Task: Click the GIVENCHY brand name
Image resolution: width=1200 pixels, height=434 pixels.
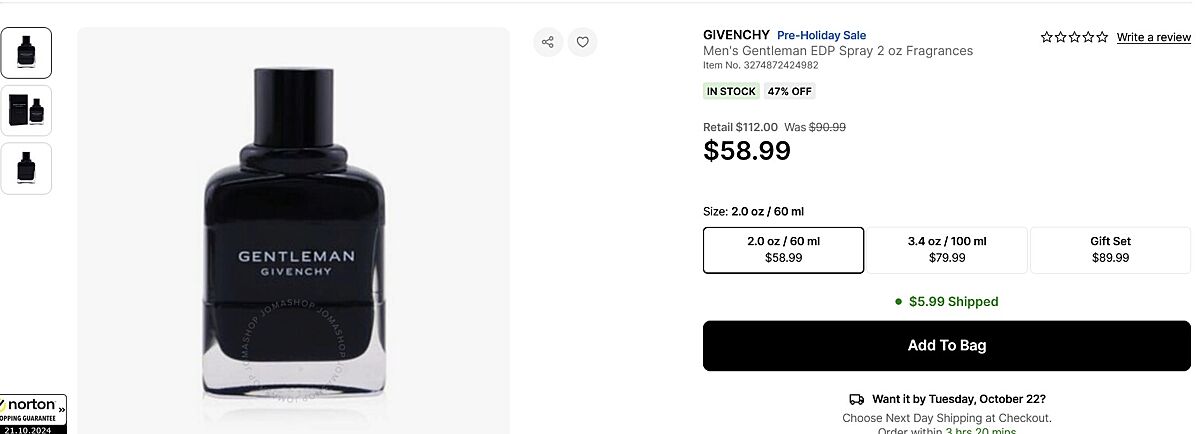Action: (736, 35)
